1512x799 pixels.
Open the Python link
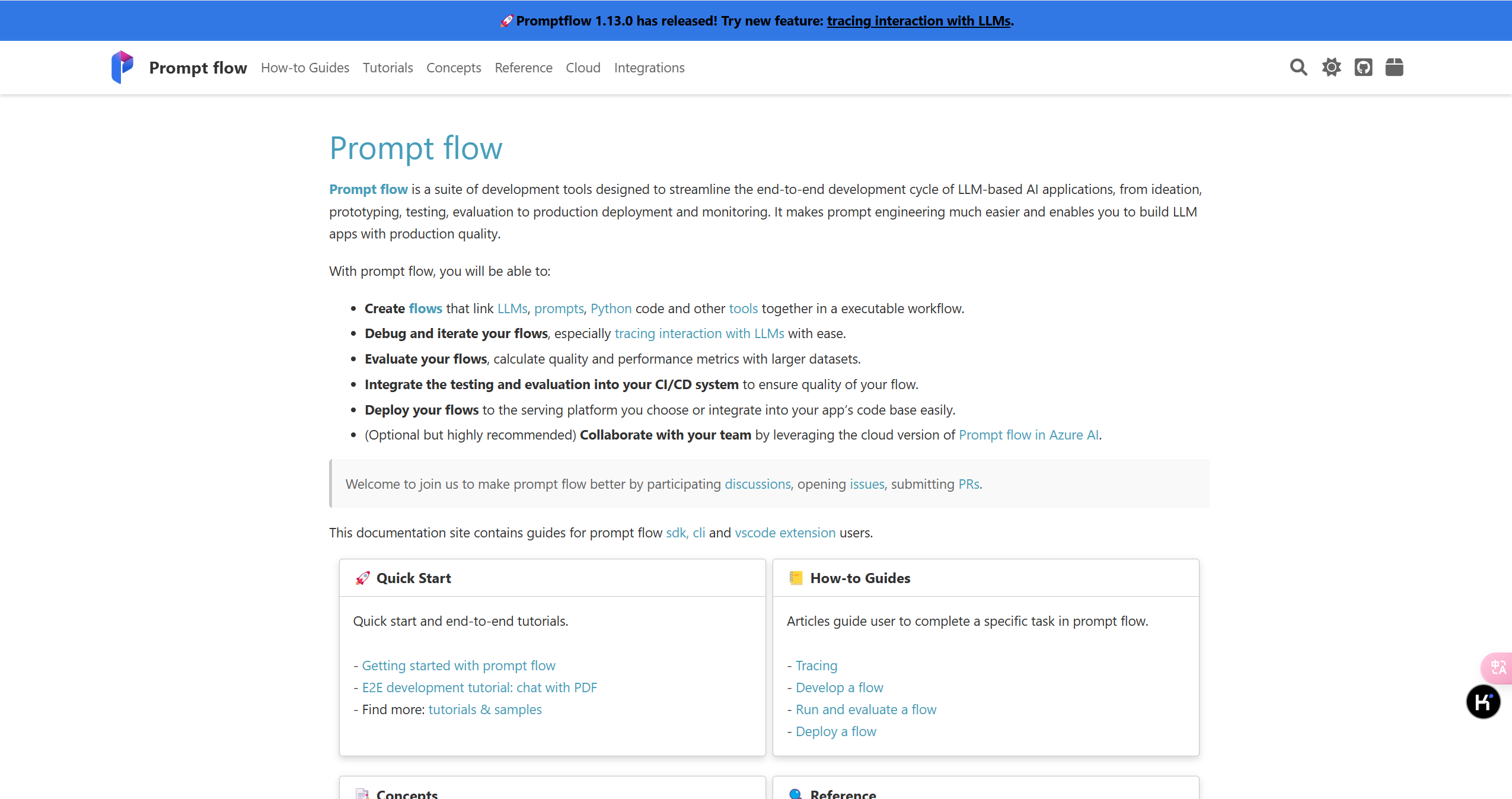611,308
